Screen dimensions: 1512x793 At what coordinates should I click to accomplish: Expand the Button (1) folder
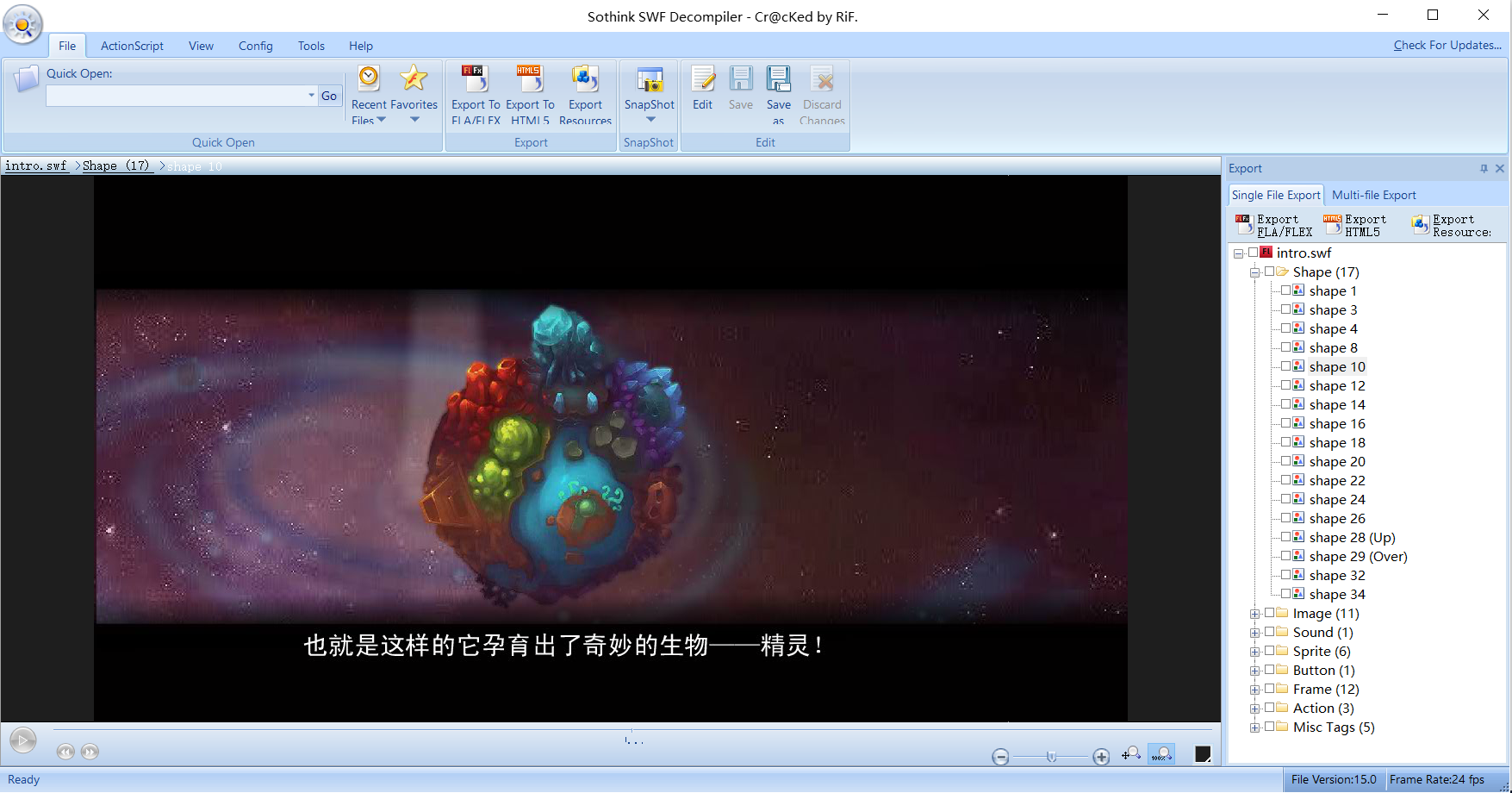[1254, 671]
